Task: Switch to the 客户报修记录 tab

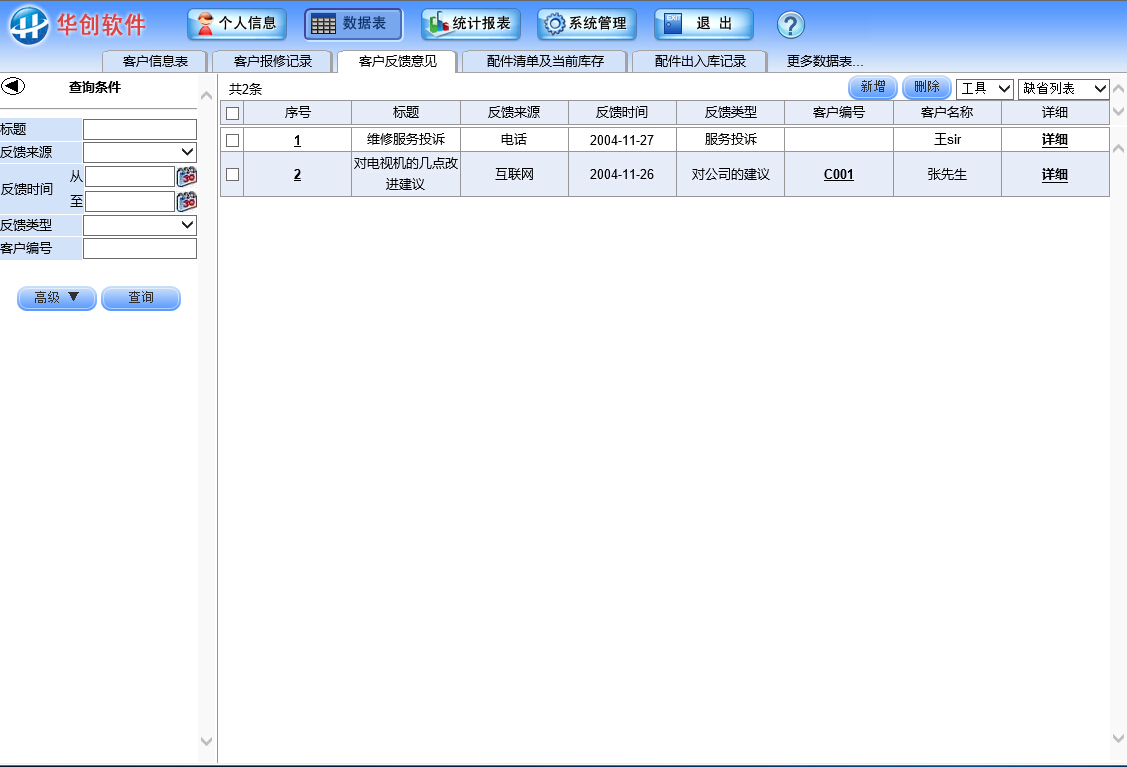Action: (x=272, y=61)
